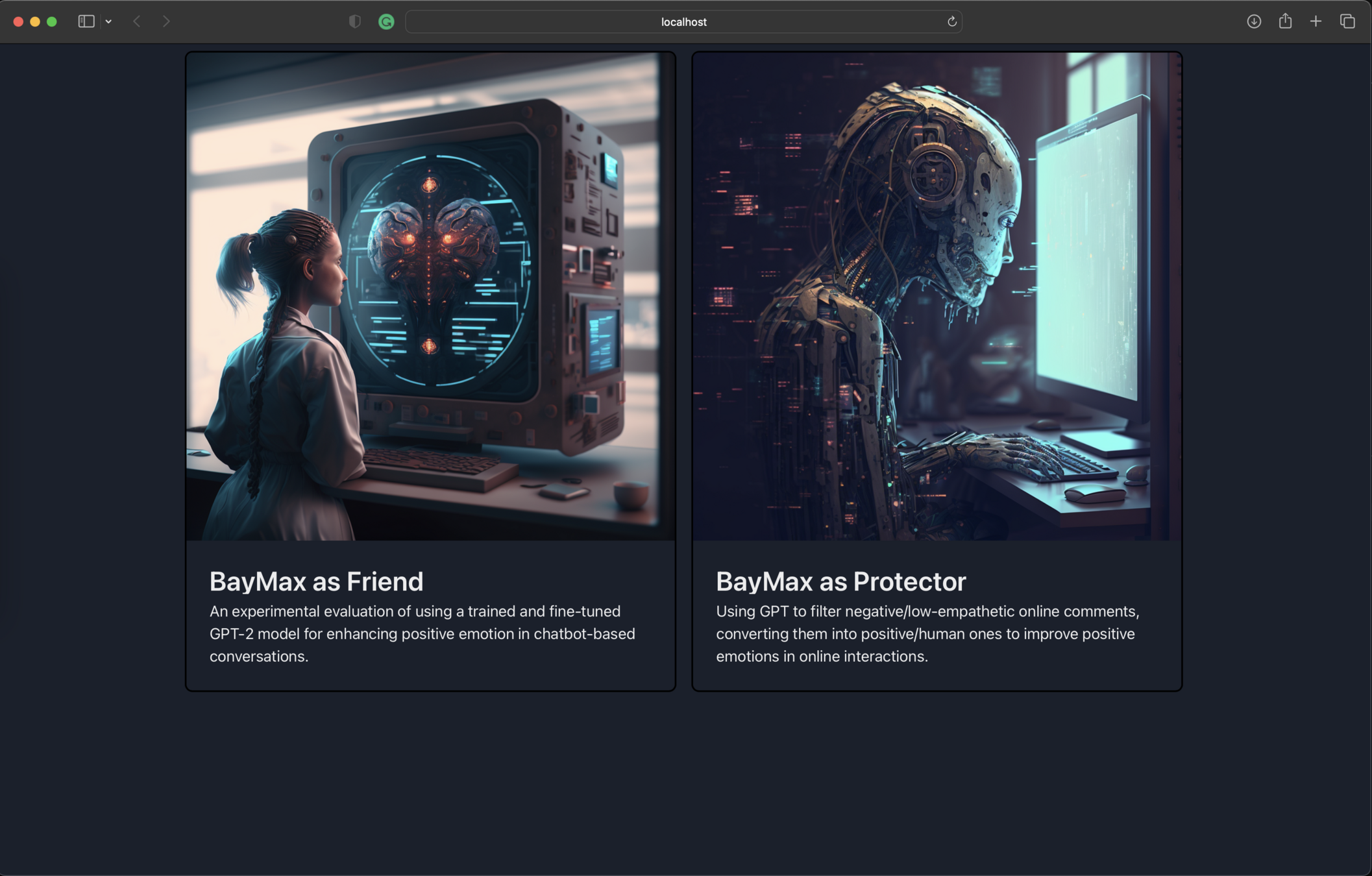Go forward with the forward arrow
The width and height of the screenshot is (1372, 876).
click(x=166, y=21)
